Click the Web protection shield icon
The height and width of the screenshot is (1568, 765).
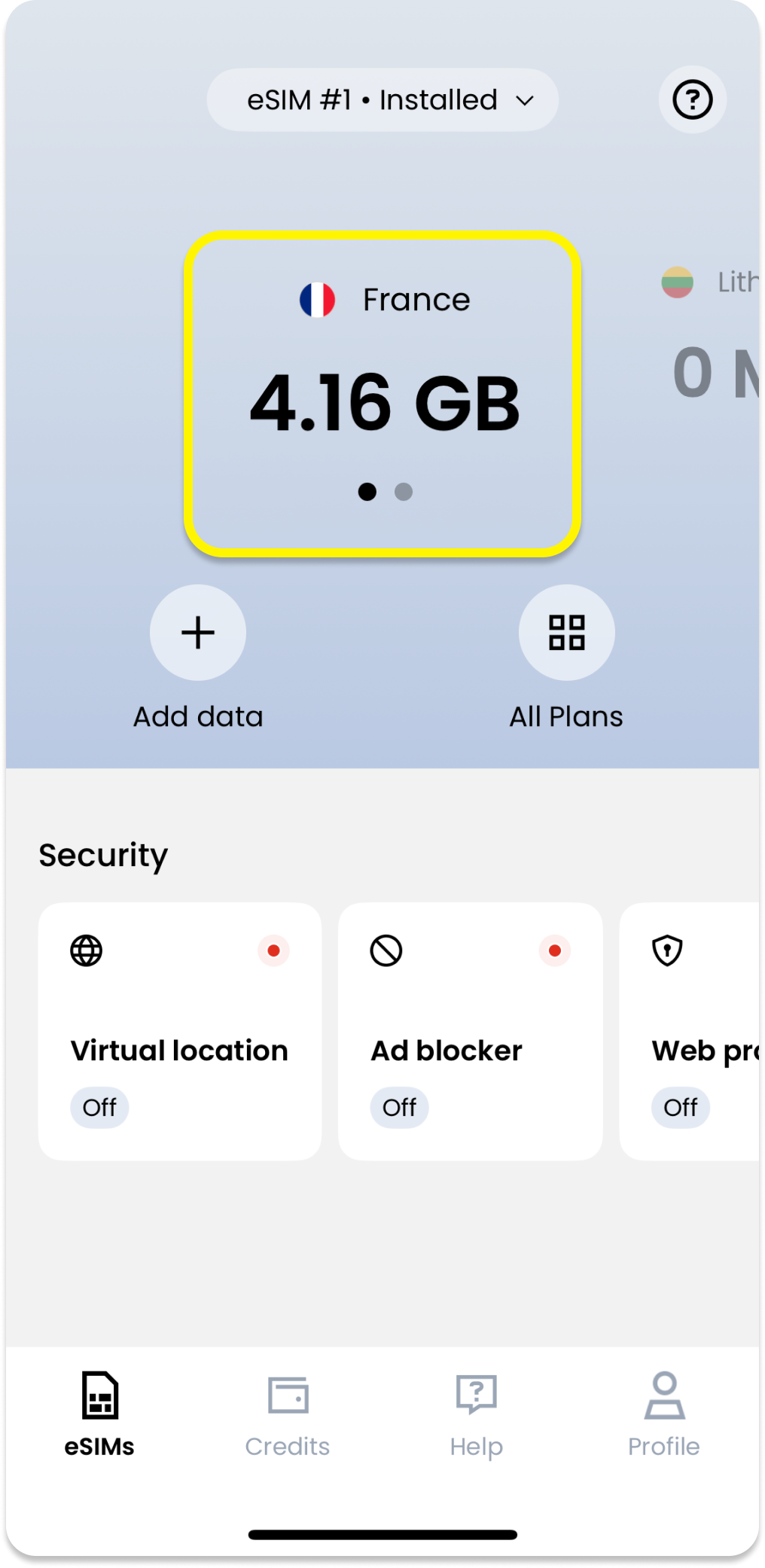(667, 950)
